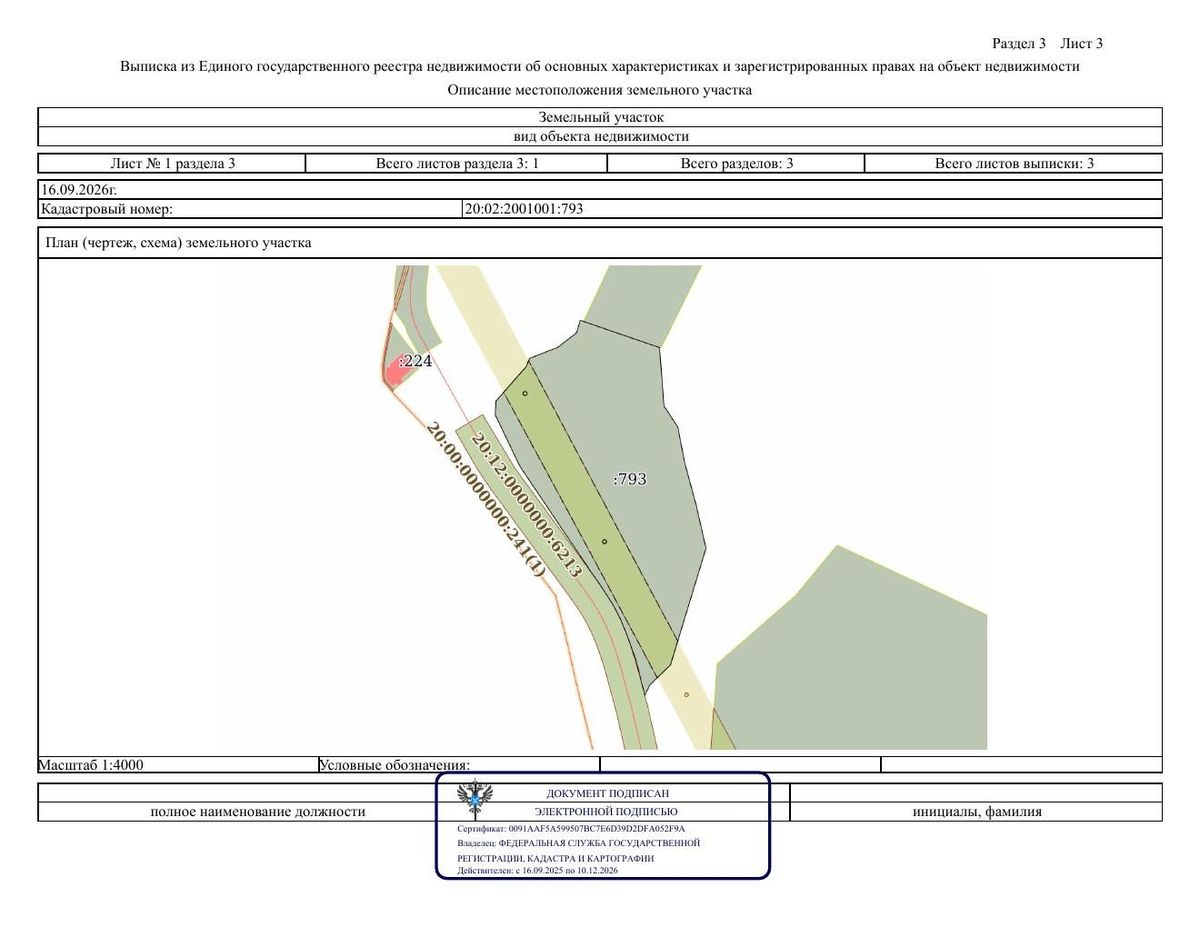The width and height of the screenshot is (1200, 927).
Task: Click the "Масштаб 1:4000" text
Action: tap(91, 765)
